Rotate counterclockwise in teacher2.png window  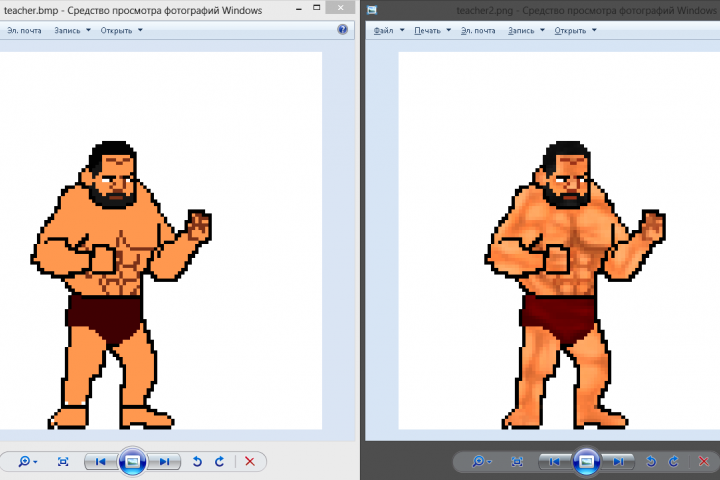point(651,462)
